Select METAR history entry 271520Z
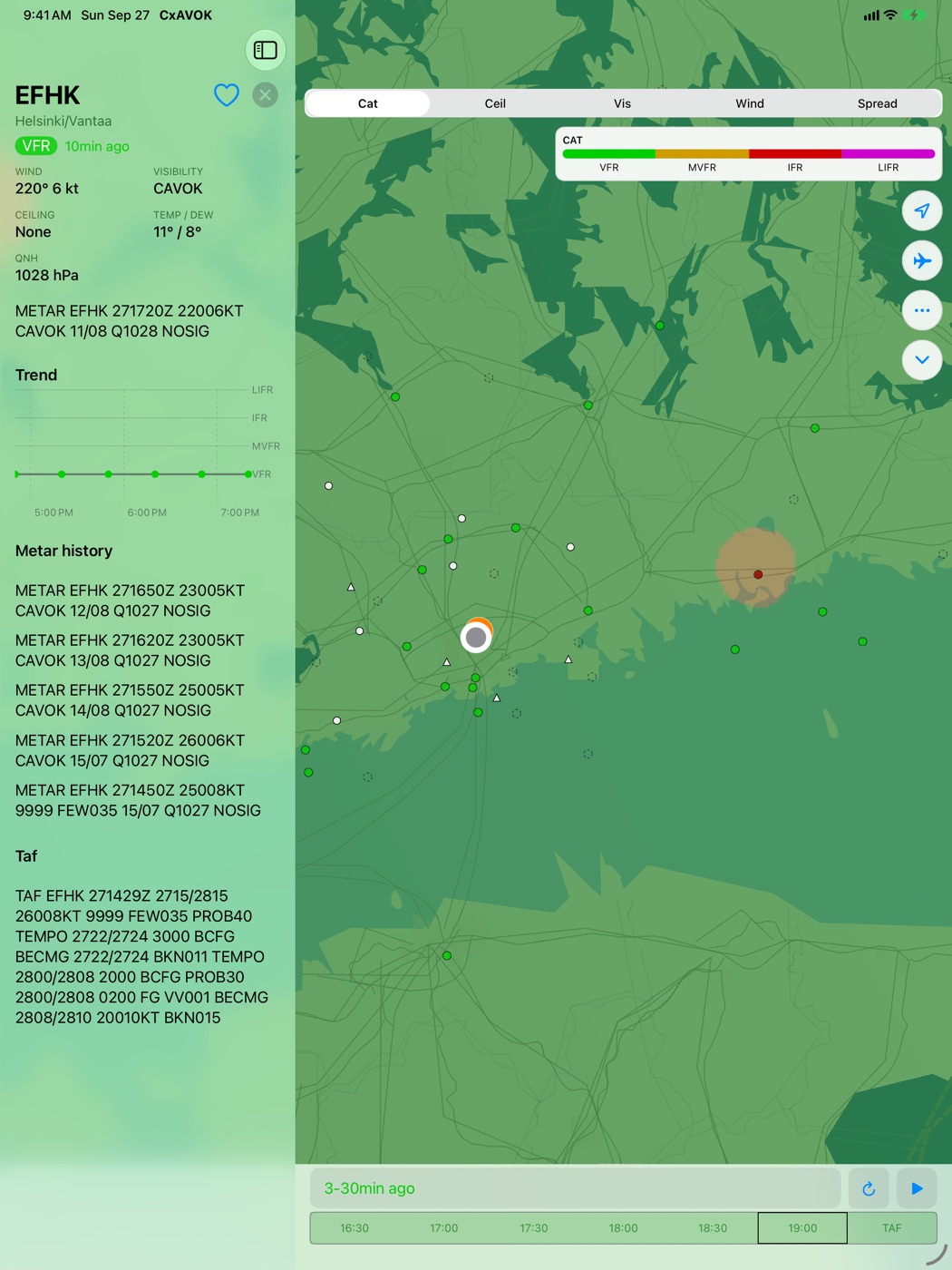This screenshot has width=952, height=1270. (x=130, y=750)
